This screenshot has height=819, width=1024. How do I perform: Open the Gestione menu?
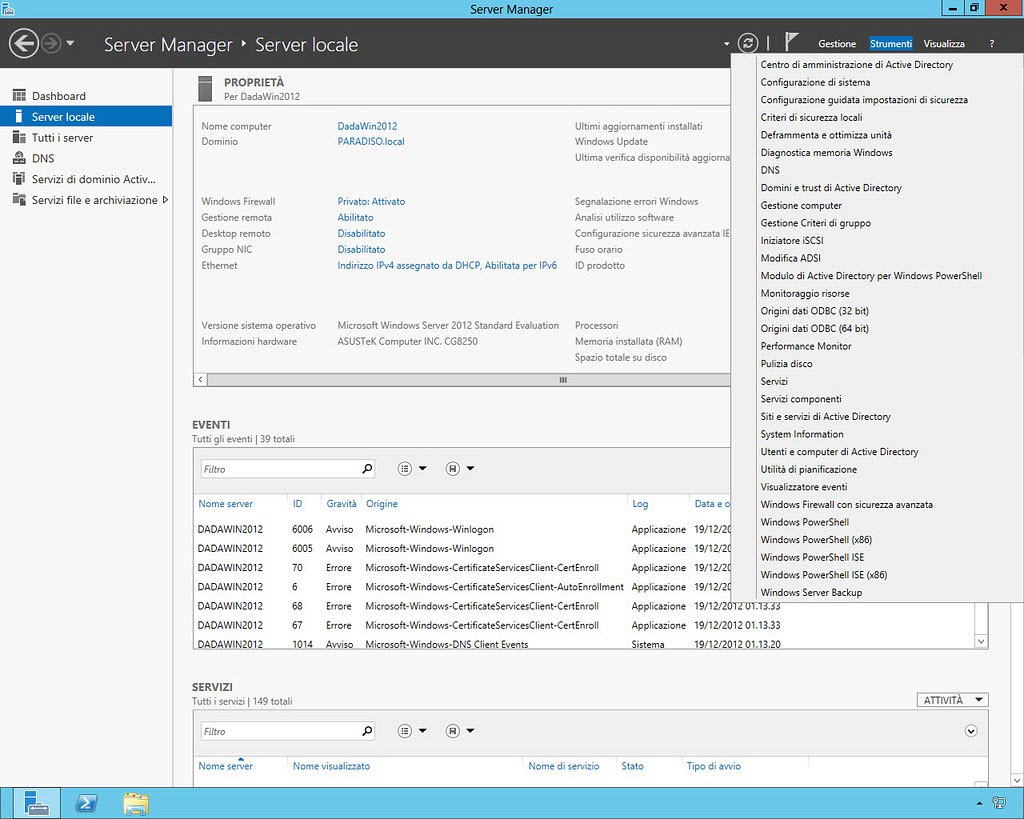pos(837,44)
